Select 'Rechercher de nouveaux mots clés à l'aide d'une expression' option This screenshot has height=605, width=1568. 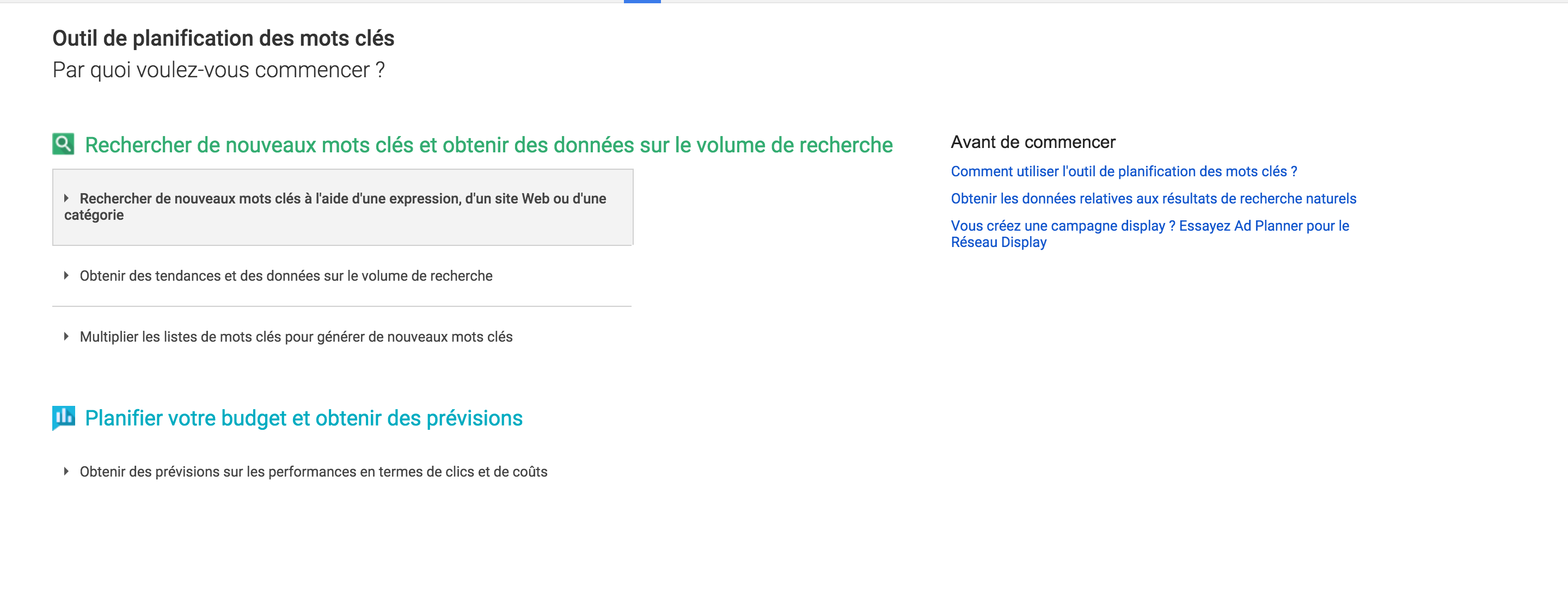click(342, 207)
